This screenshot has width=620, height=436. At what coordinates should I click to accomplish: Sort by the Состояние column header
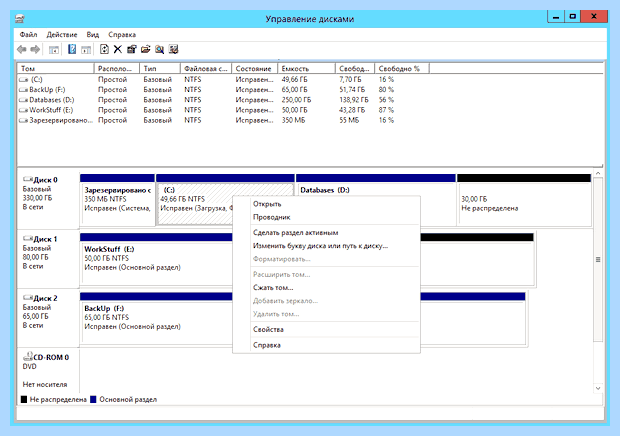(x=255, y=68)
